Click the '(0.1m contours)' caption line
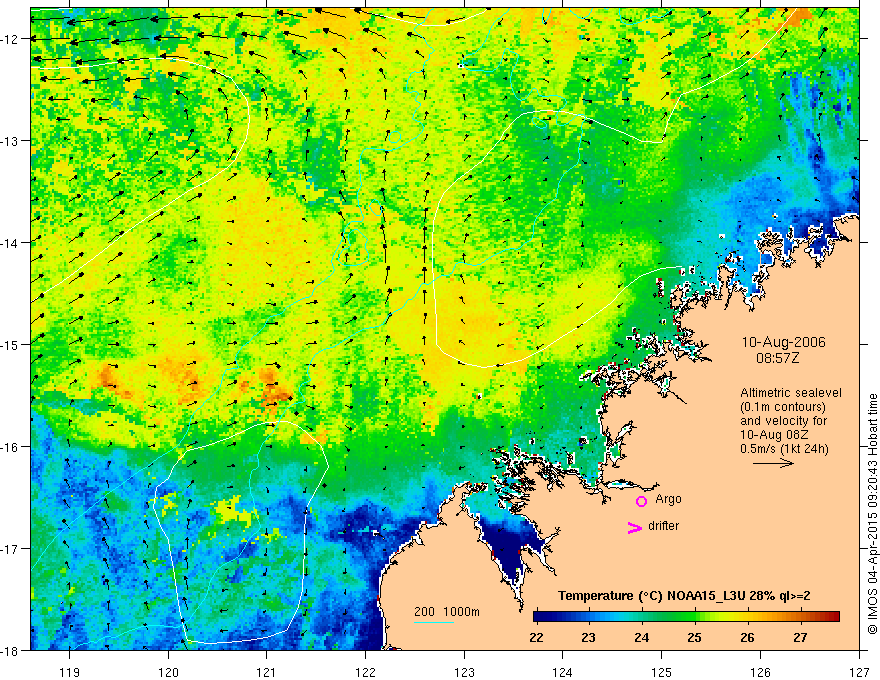Viewport: 880px width, 680px height. (782, 407)
